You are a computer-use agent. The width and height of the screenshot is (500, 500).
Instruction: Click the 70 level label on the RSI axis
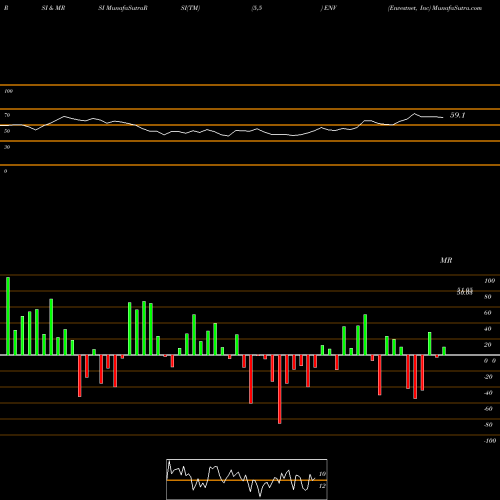click(7, 115)
